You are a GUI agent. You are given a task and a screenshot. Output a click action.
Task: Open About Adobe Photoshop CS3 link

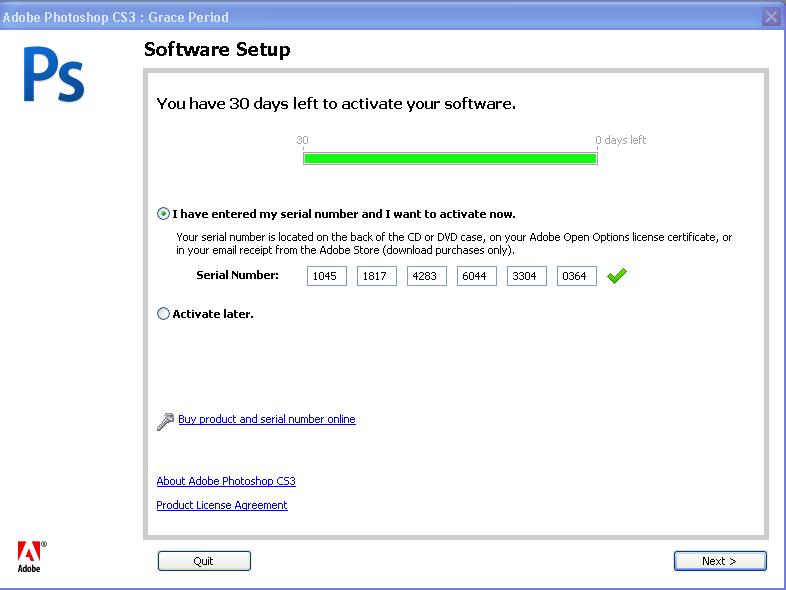(226, 481)
